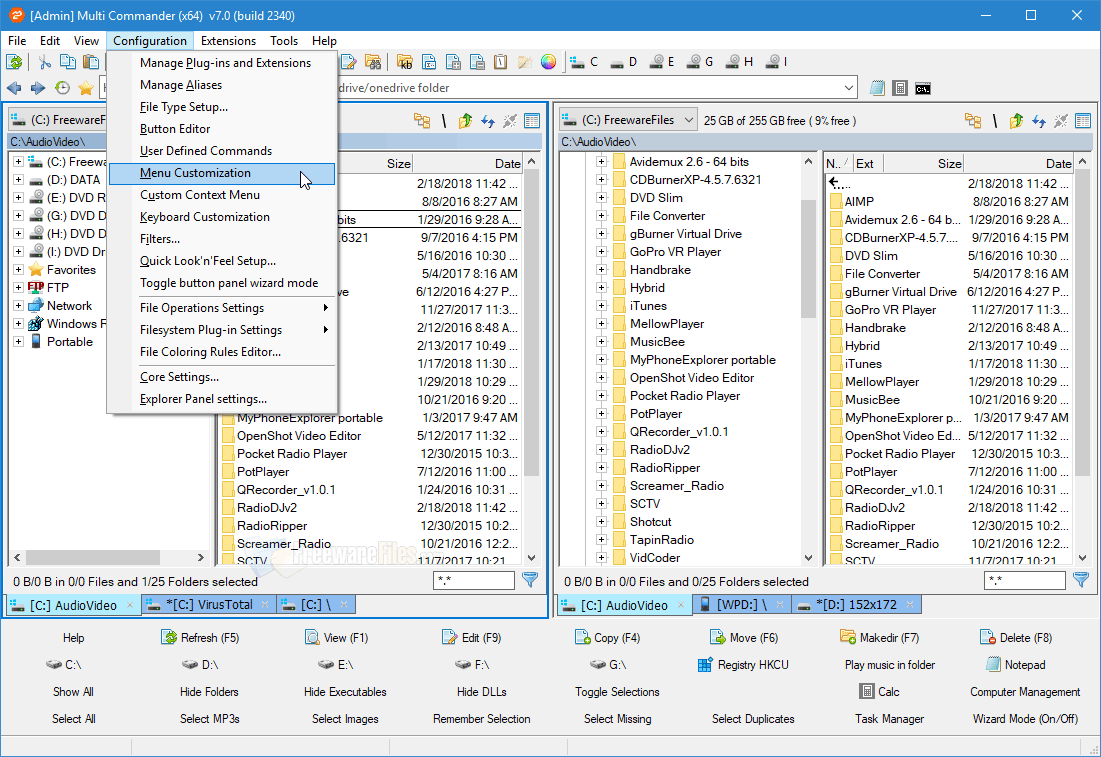The width and height of the screenshot is (1101, 757).
Task: Click the Copy (F4) button
Action: tap(607, 637)
